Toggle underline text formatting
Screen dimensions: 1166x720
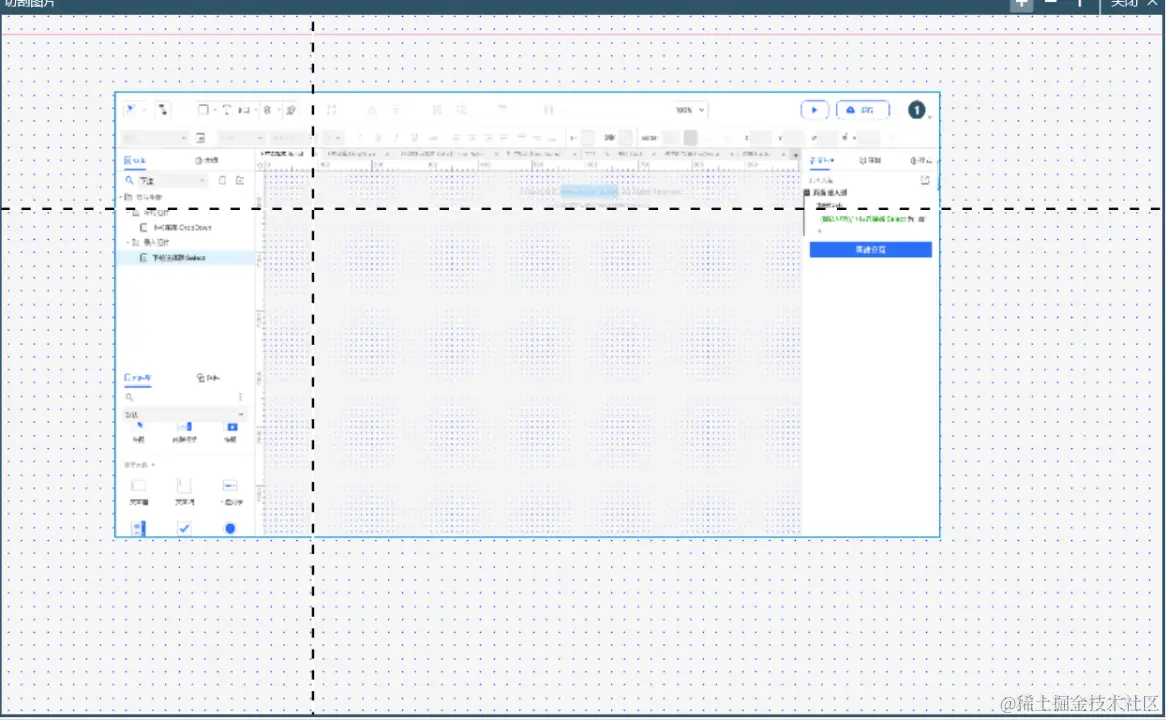pos(414,138)
